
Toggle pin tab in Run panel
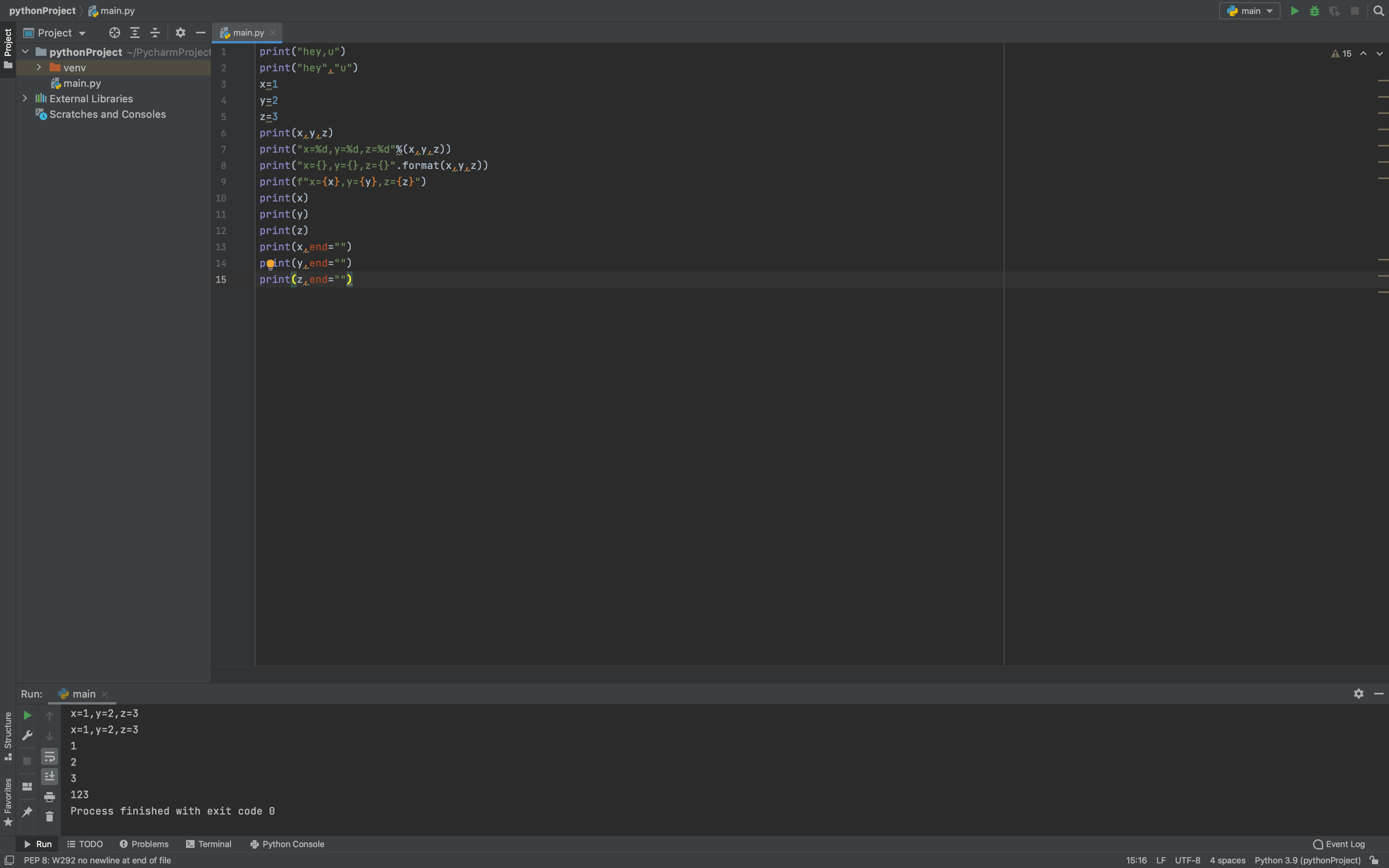tap(27, 812)
